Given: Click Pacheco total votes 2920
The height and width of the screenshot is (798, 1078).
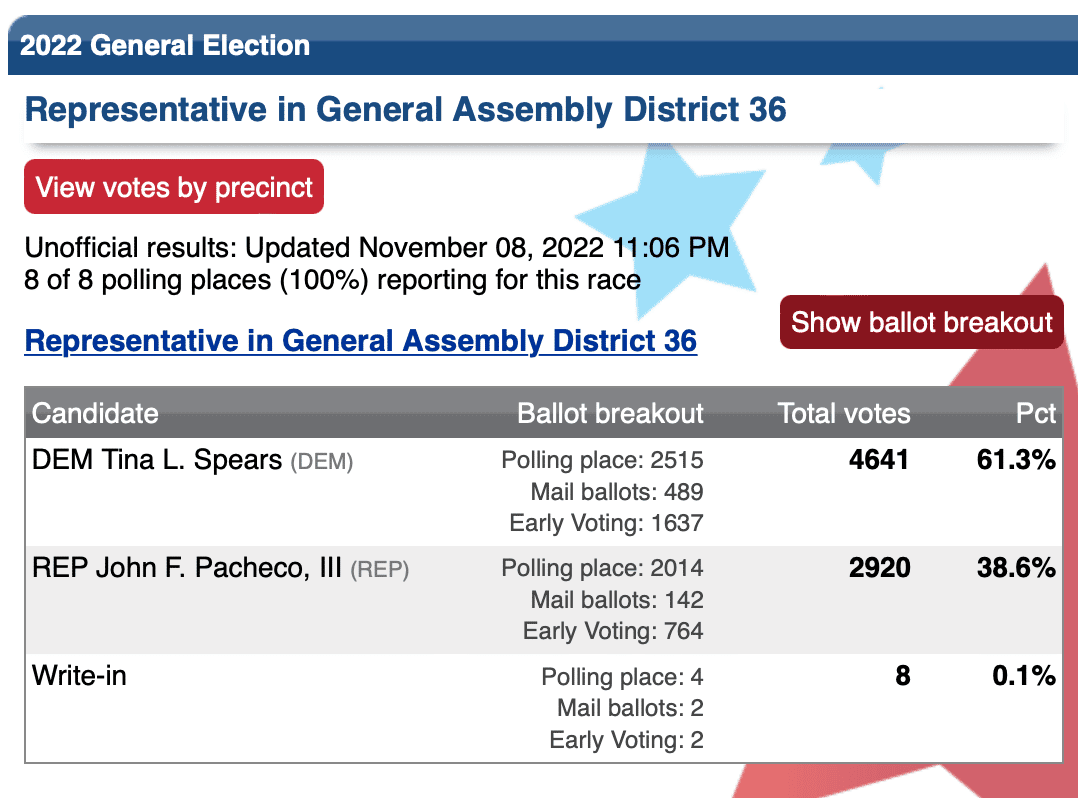Looking at the screenshot, I should click(879, 568).
